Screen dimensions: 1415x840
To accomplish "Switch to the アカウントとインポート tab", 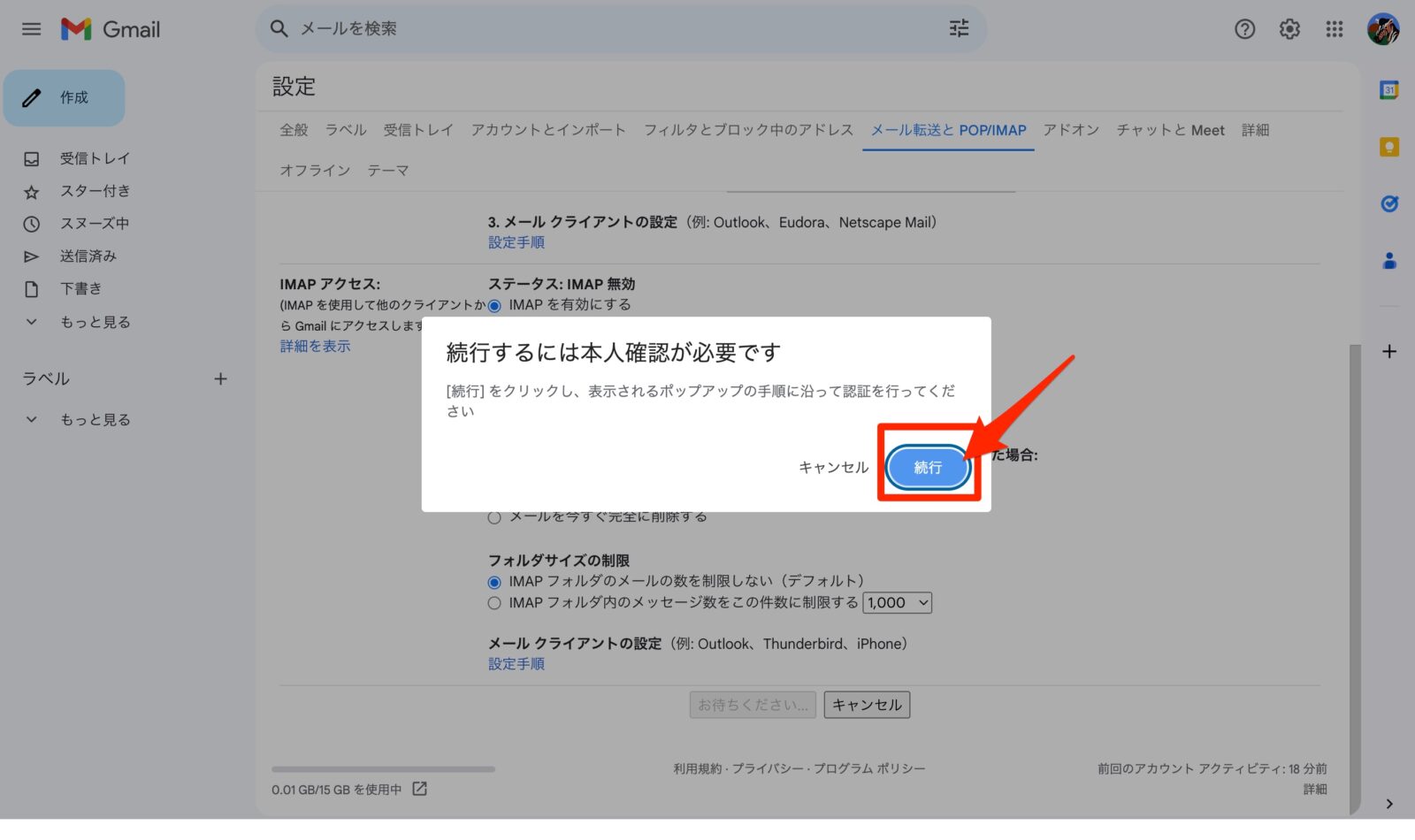I will (x=548, y=130).
